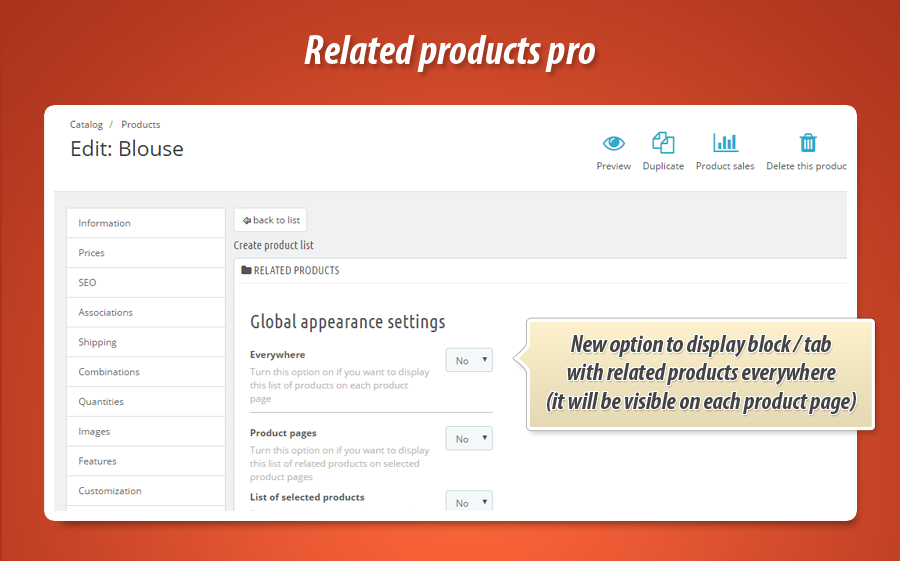Click the Catalog breadcrumb link
Viewport: 900px width, 561px height.
click(86, 125)
